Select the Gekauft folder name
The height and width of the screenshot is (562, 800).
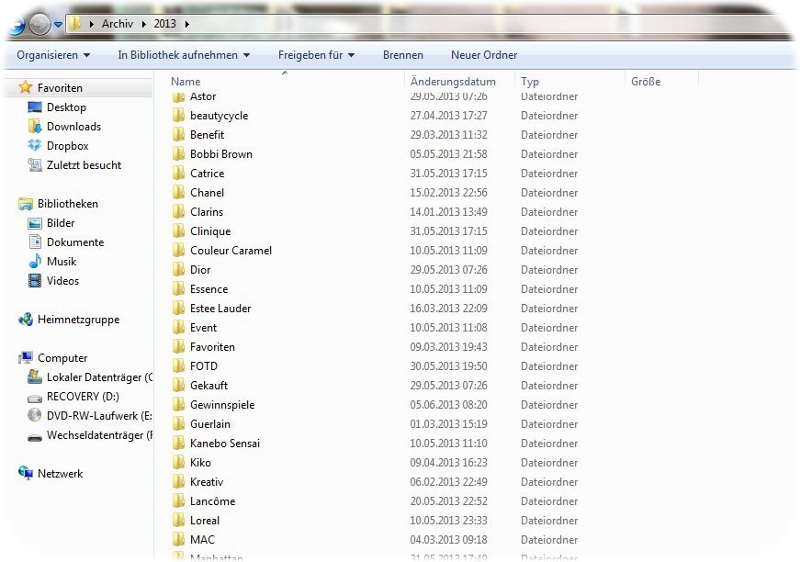click(x=209, y=386)
